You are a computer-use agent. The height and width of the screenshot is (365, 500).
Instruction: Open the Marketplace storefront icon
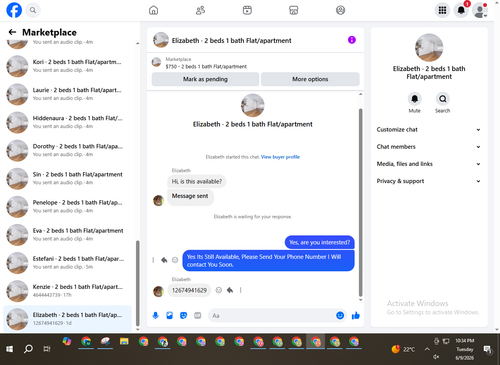coord(293,10)
